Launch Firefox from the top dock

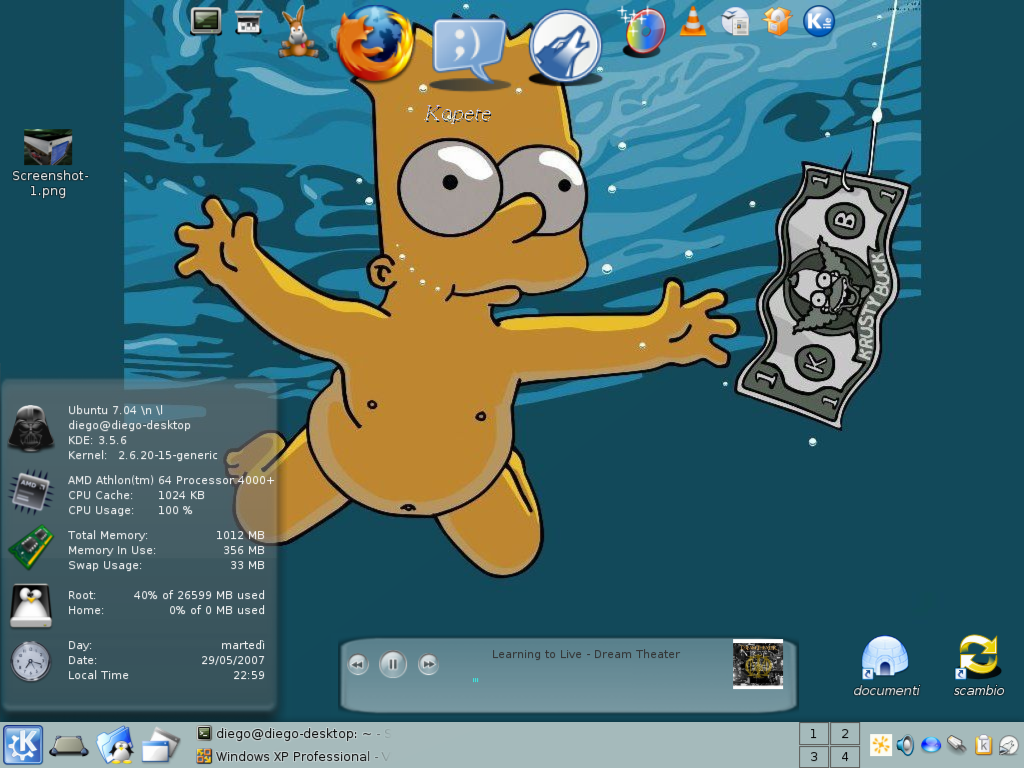[375, 44]
